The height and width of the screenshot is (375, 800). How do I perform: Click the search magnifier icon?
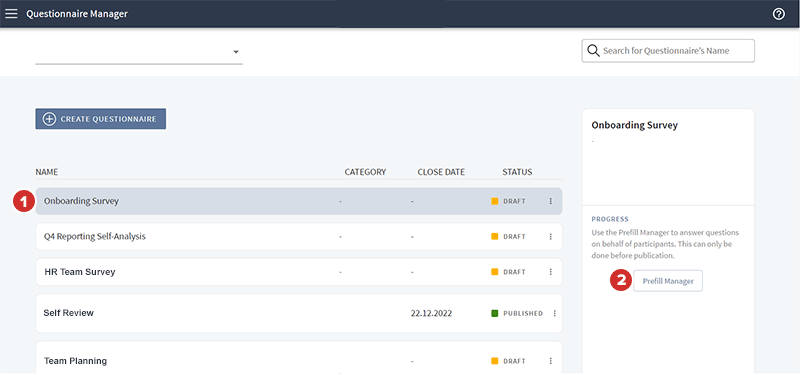coord(593,51)
